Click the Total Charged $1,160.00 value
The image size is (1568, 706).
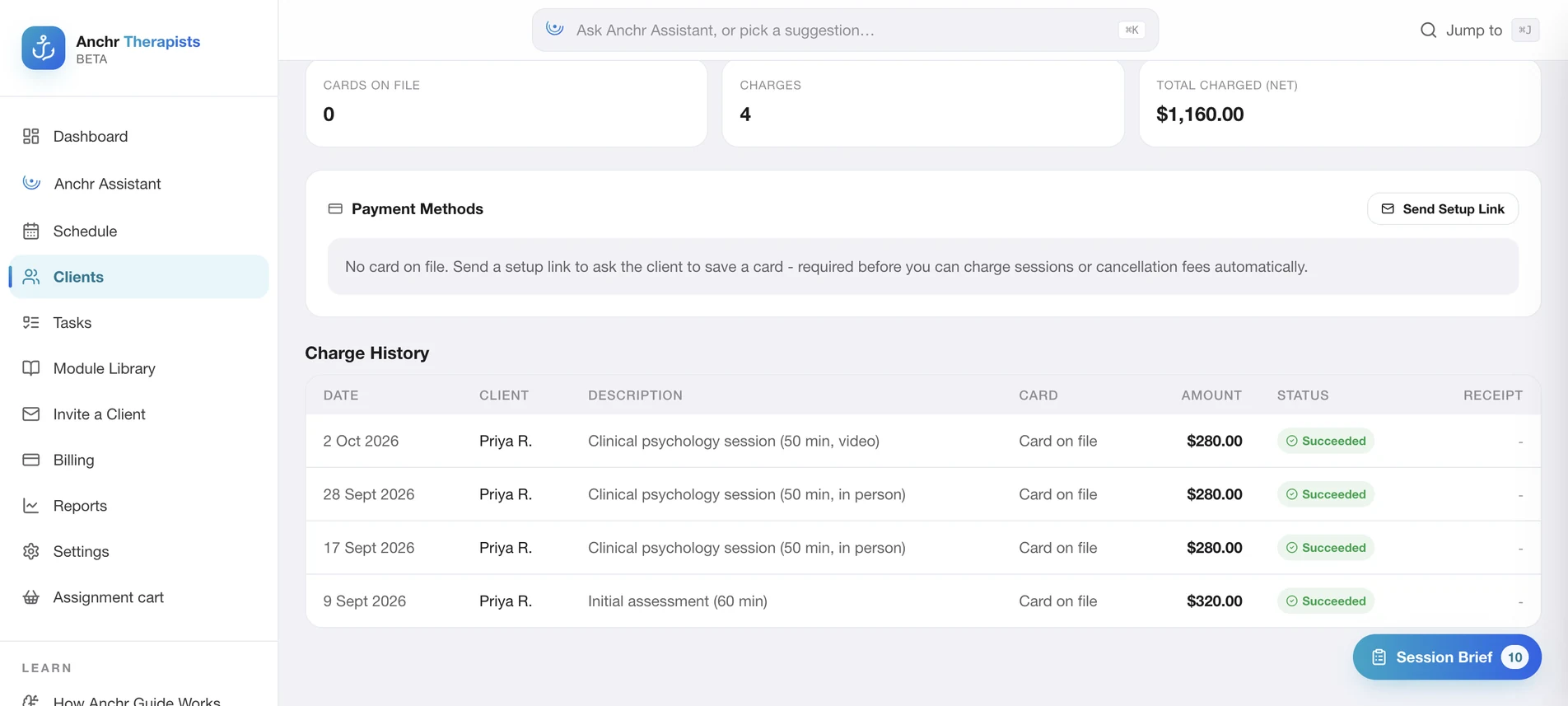[1200, 114]
